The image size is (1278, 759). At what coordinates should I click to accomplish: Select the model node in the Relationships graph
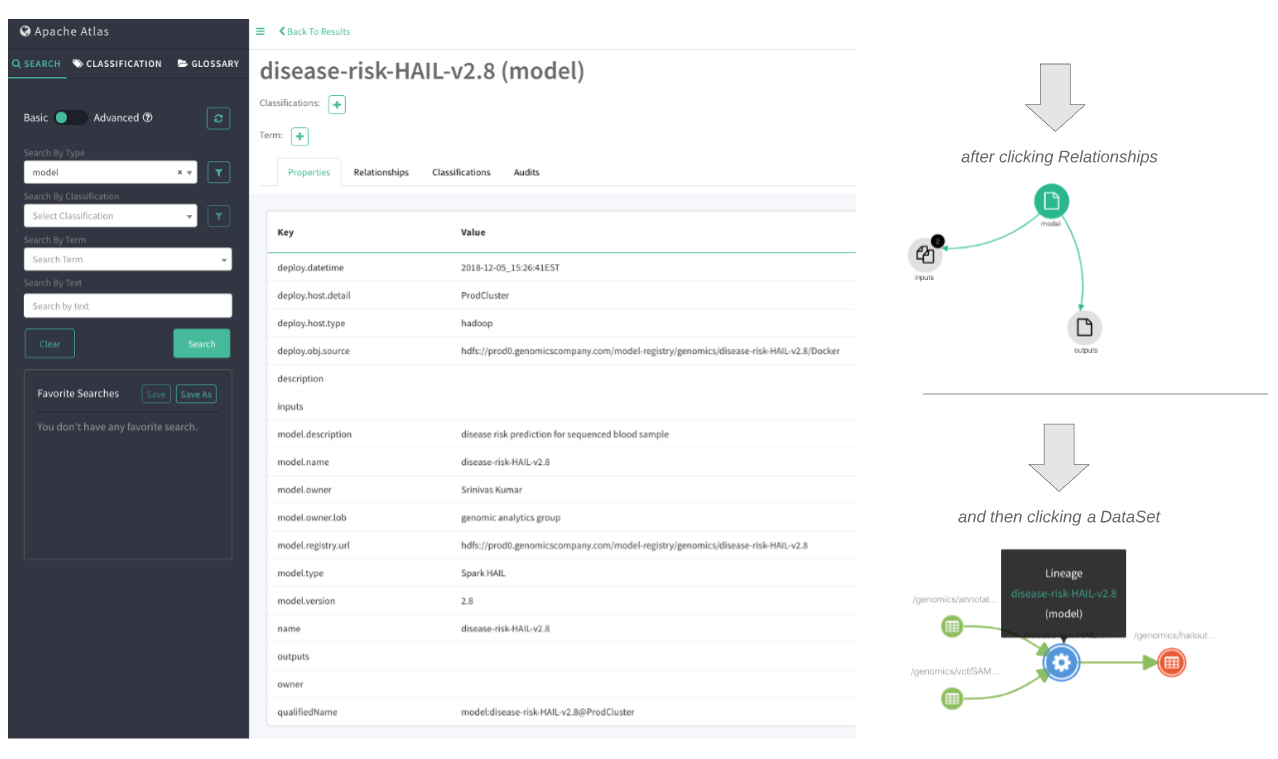pos(1051,200)
